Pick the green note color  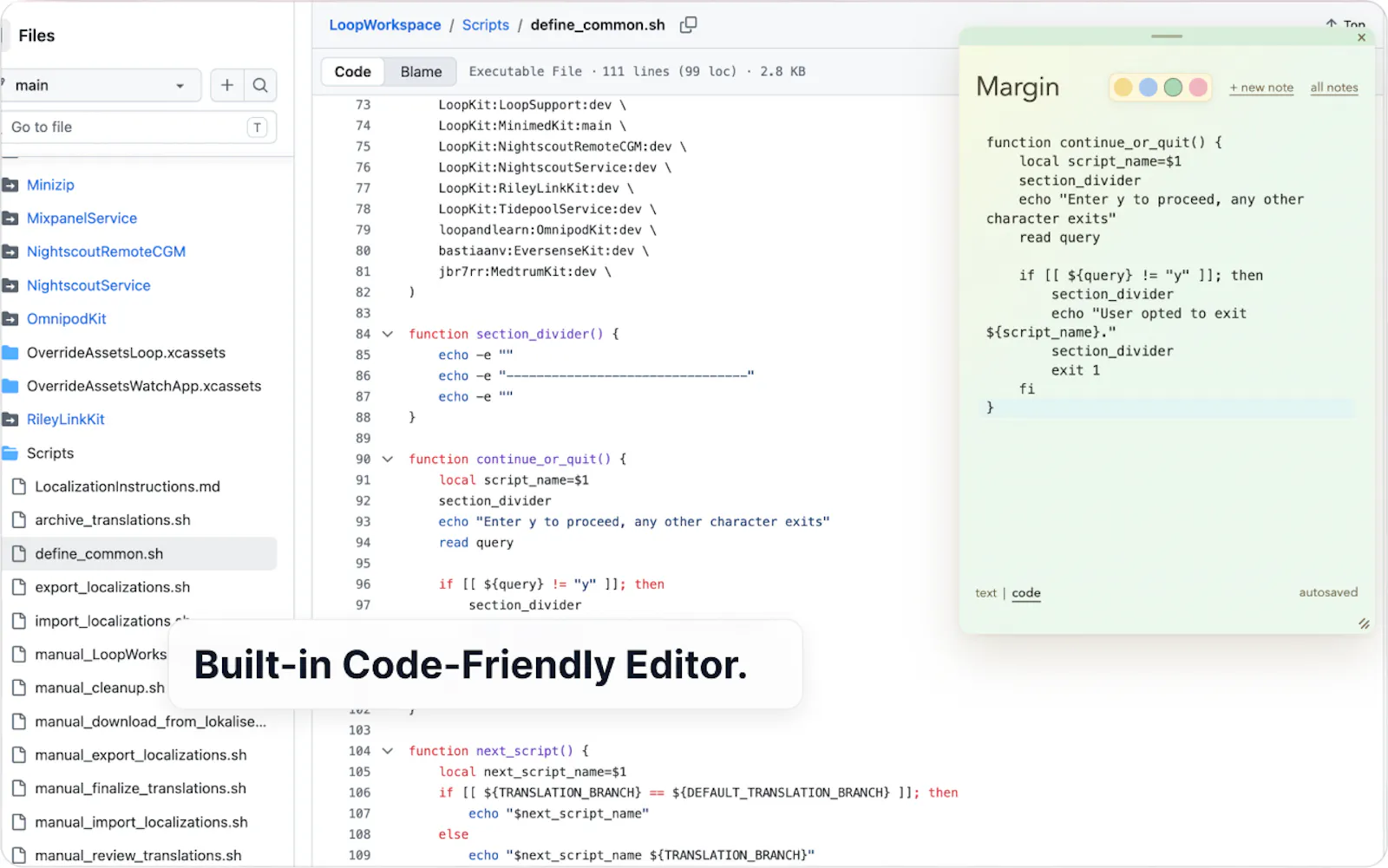[x=1173, y=88]
